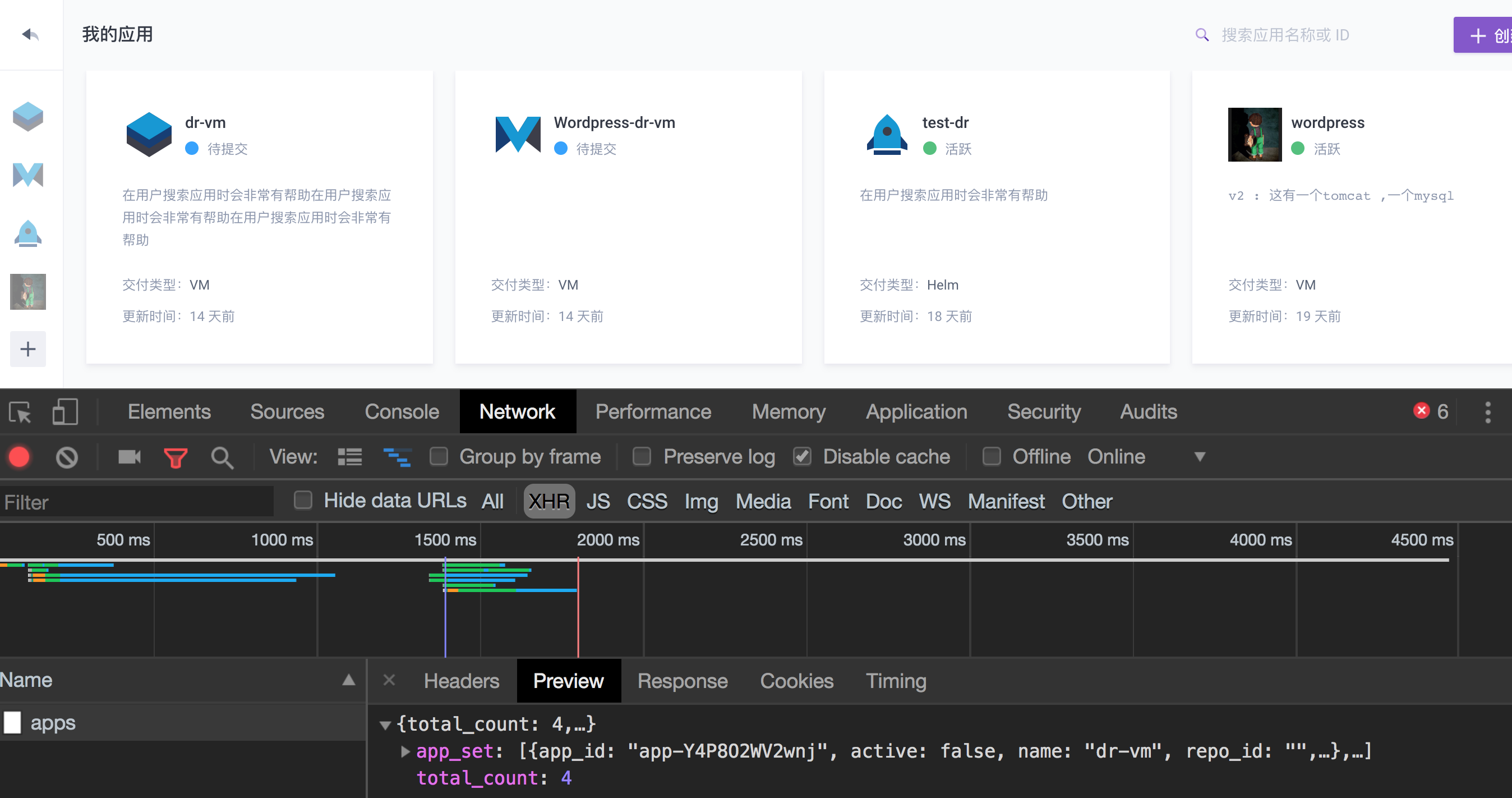Expand the app_set array in Preview

[404, 751]
